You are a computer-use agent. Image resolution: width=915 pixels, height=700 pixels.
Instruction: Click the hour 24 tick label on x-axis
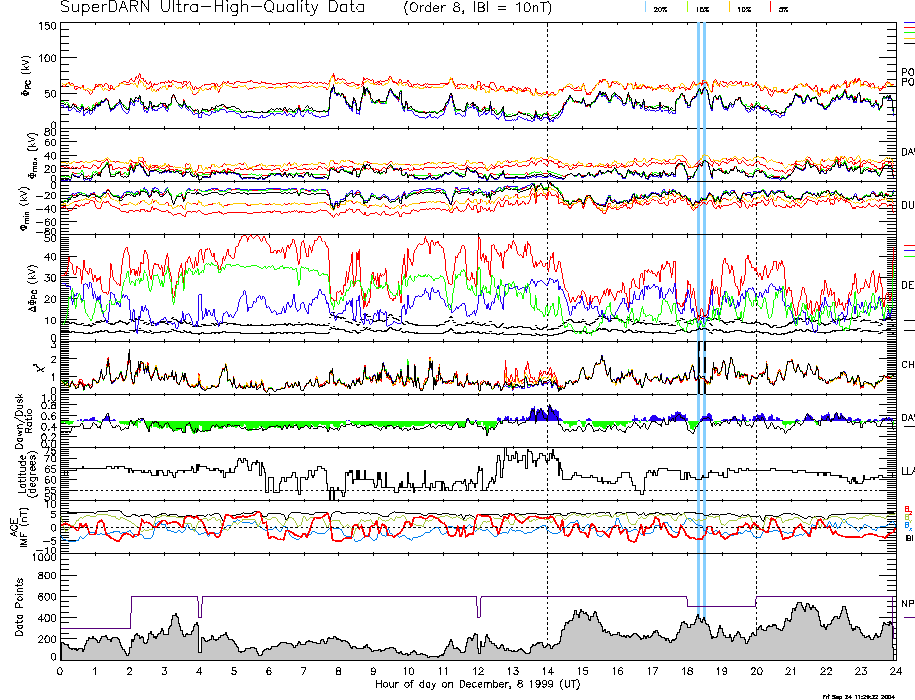(x=894, y=671)
